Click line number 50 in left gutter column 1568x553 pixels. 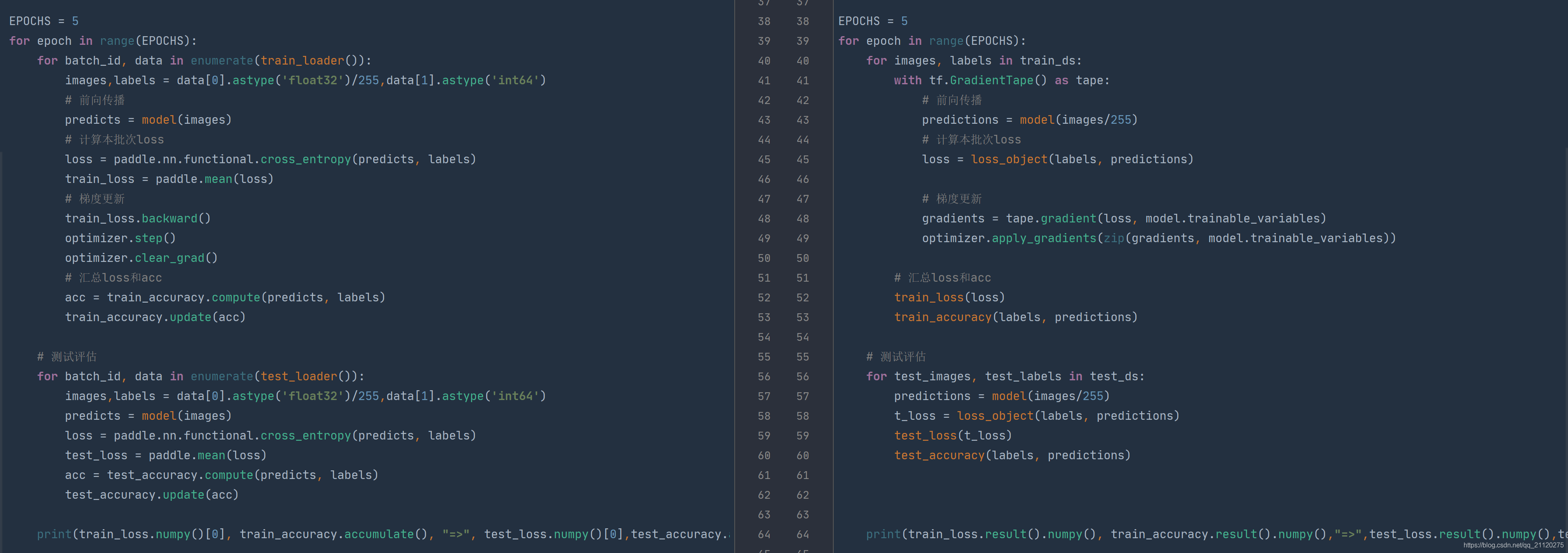click(x=764, y=258)
